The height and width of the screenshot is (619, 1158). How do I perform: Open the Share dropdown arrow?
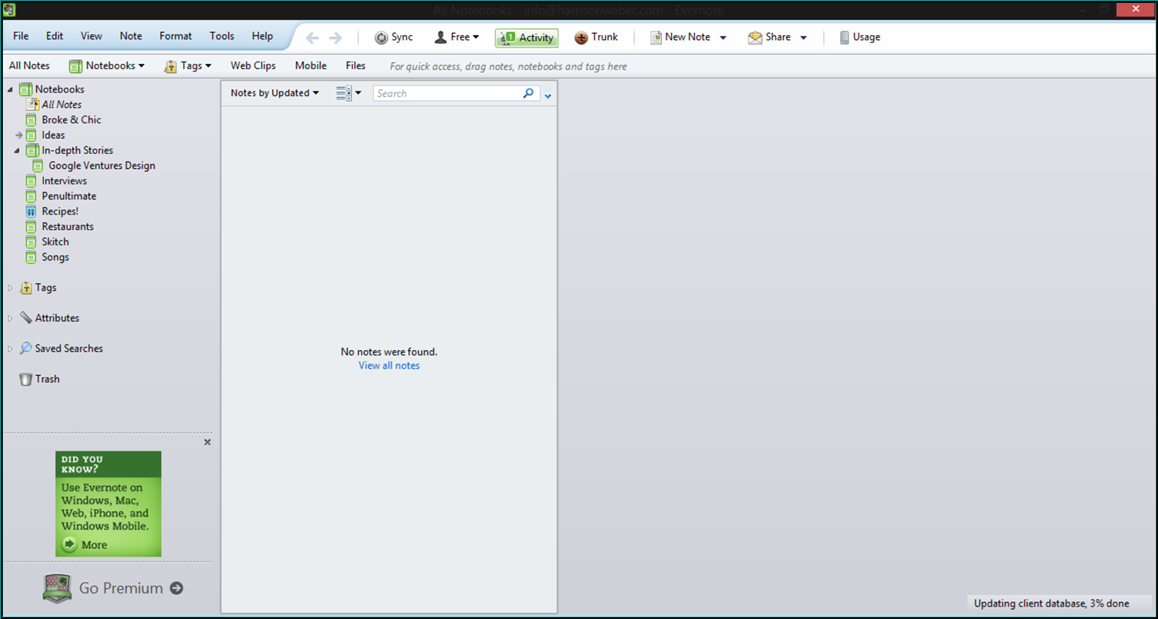[804, 38]
